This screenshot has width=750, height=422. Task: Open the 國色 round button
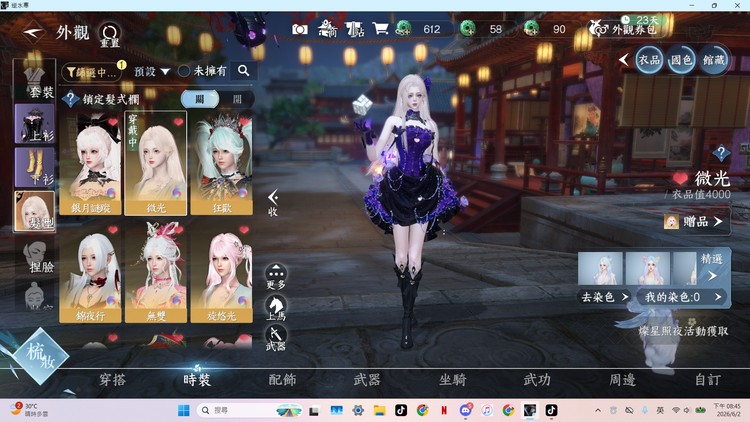(x=681, y=60)
